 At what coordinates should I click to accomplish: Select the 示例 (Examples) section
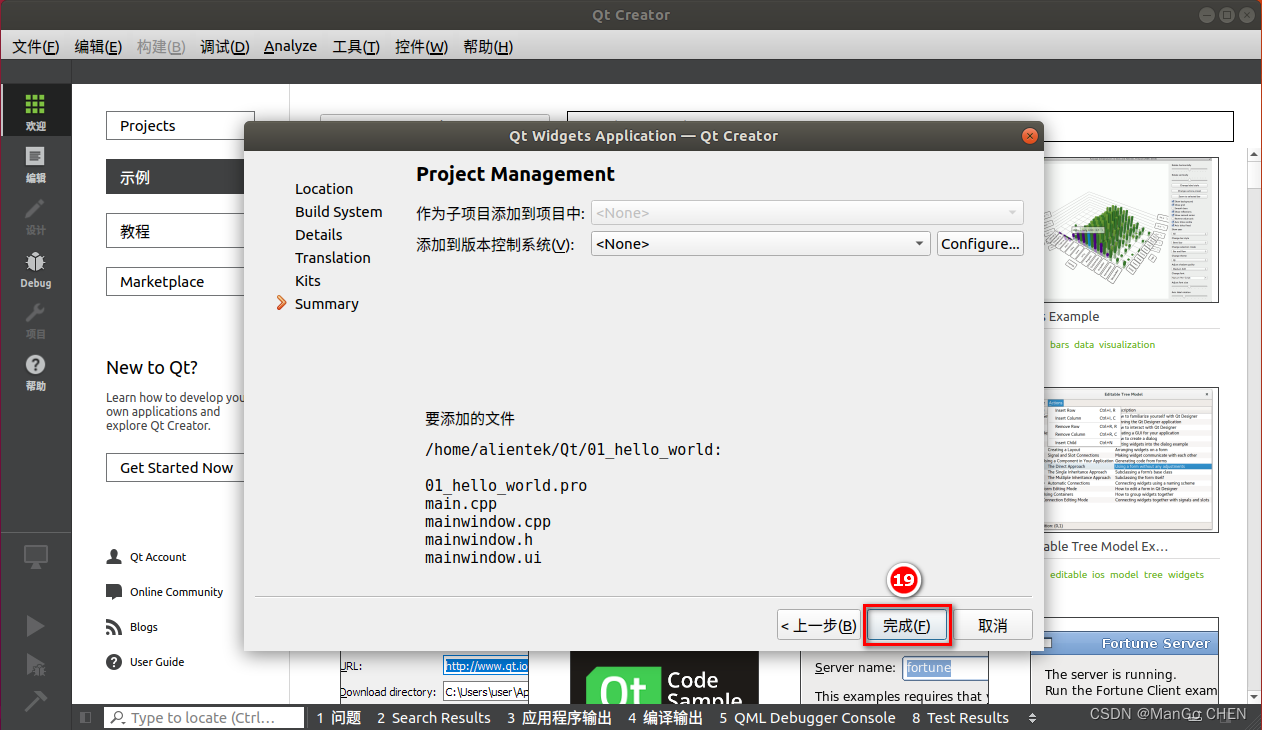tap(176, 177)
